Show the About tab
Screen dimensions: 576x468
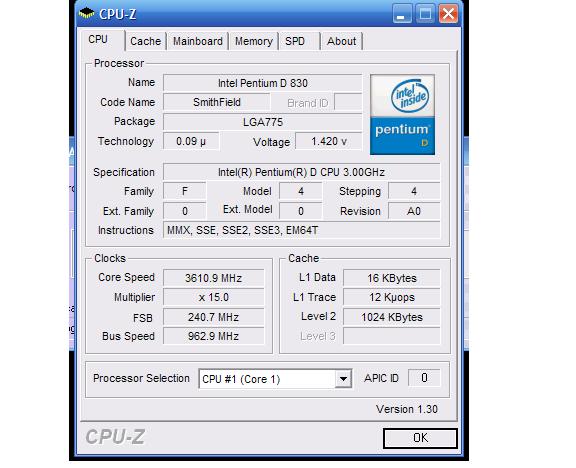(x=342, y=41)
